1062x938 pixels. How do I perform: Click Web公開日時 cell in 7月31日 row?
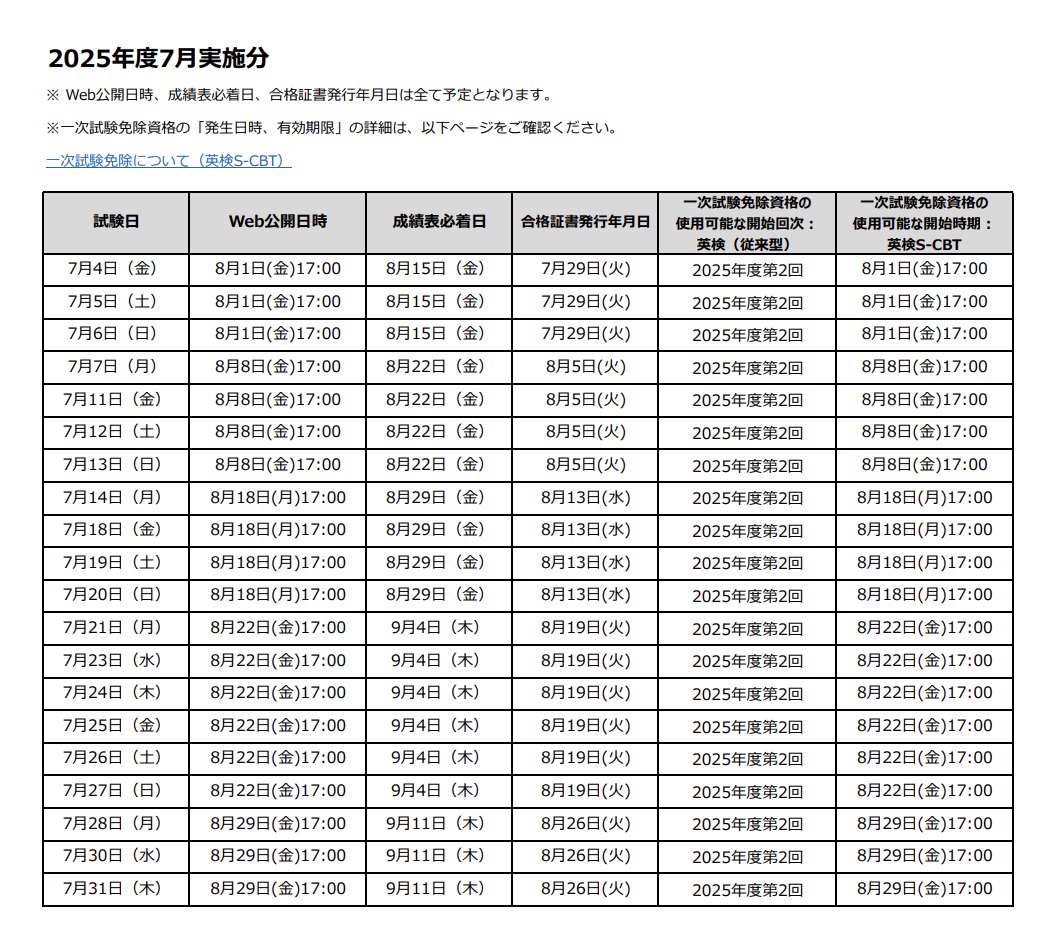(x=278, y=889)
